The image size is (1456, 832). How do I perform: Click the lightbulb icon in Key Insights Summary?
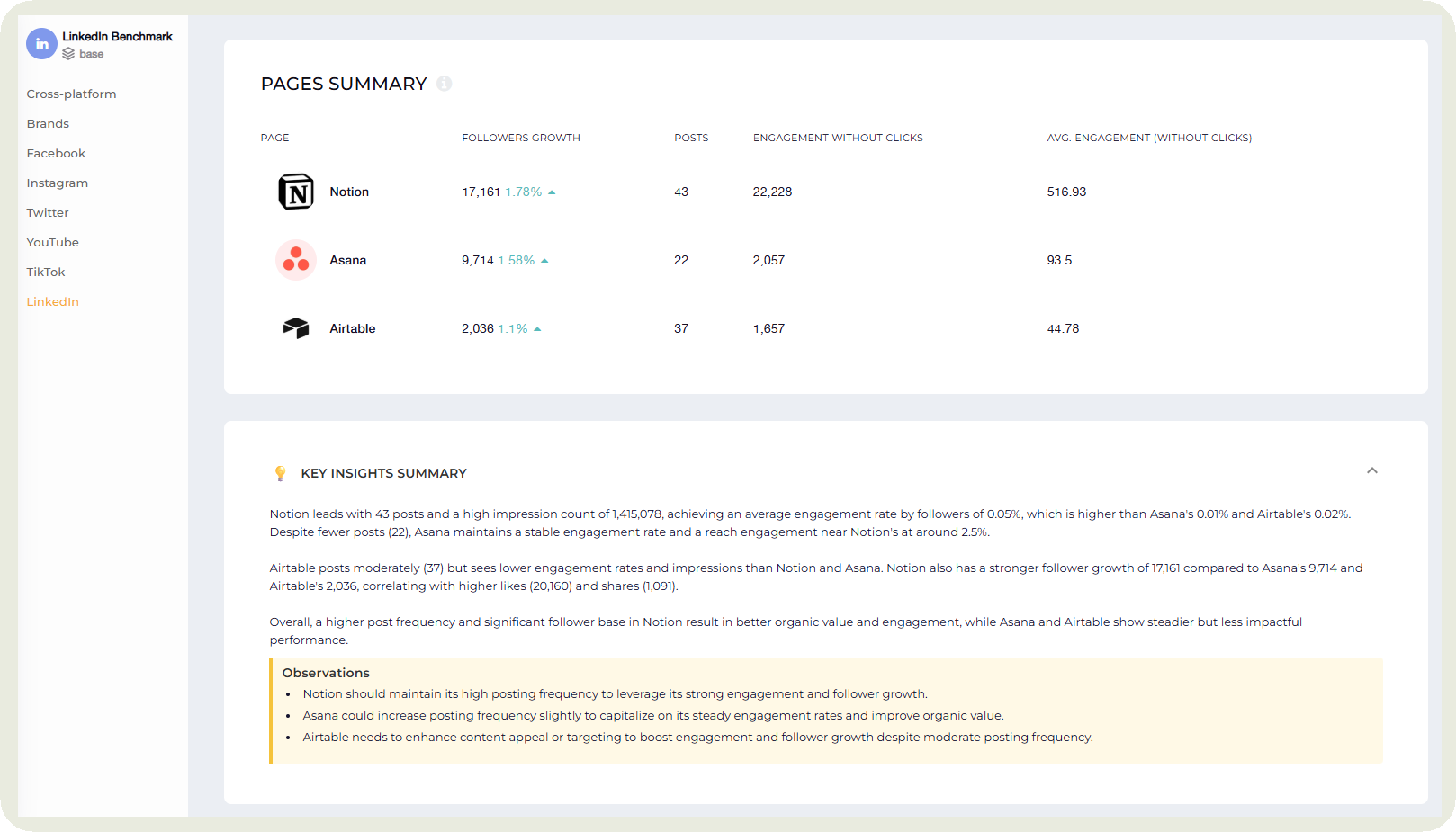click(280, 472)
